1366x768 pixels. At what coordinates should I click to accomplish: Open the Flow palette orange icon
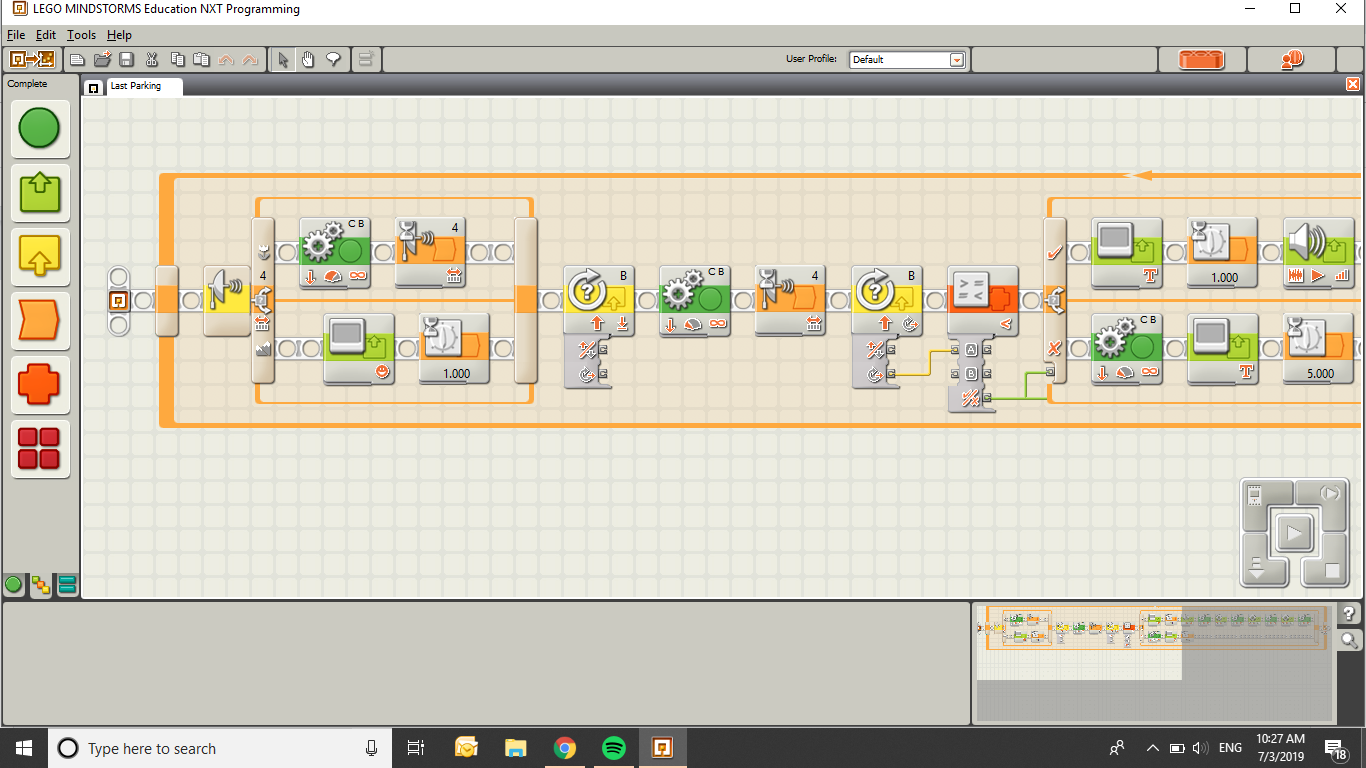40,320
